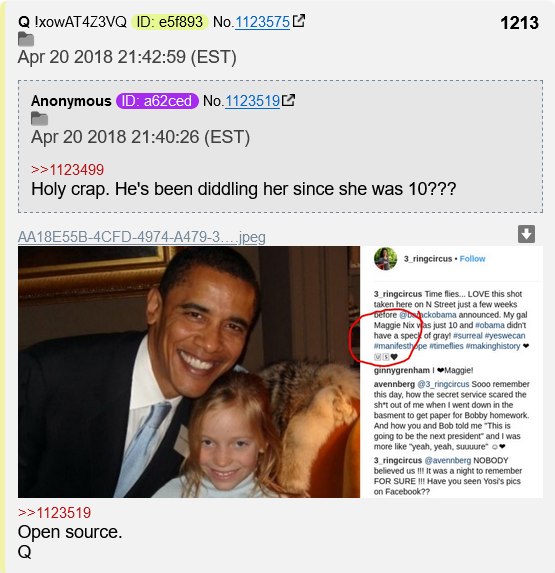Download the attached image via arrow icon
Screen dimensions: 555x573
526,234
